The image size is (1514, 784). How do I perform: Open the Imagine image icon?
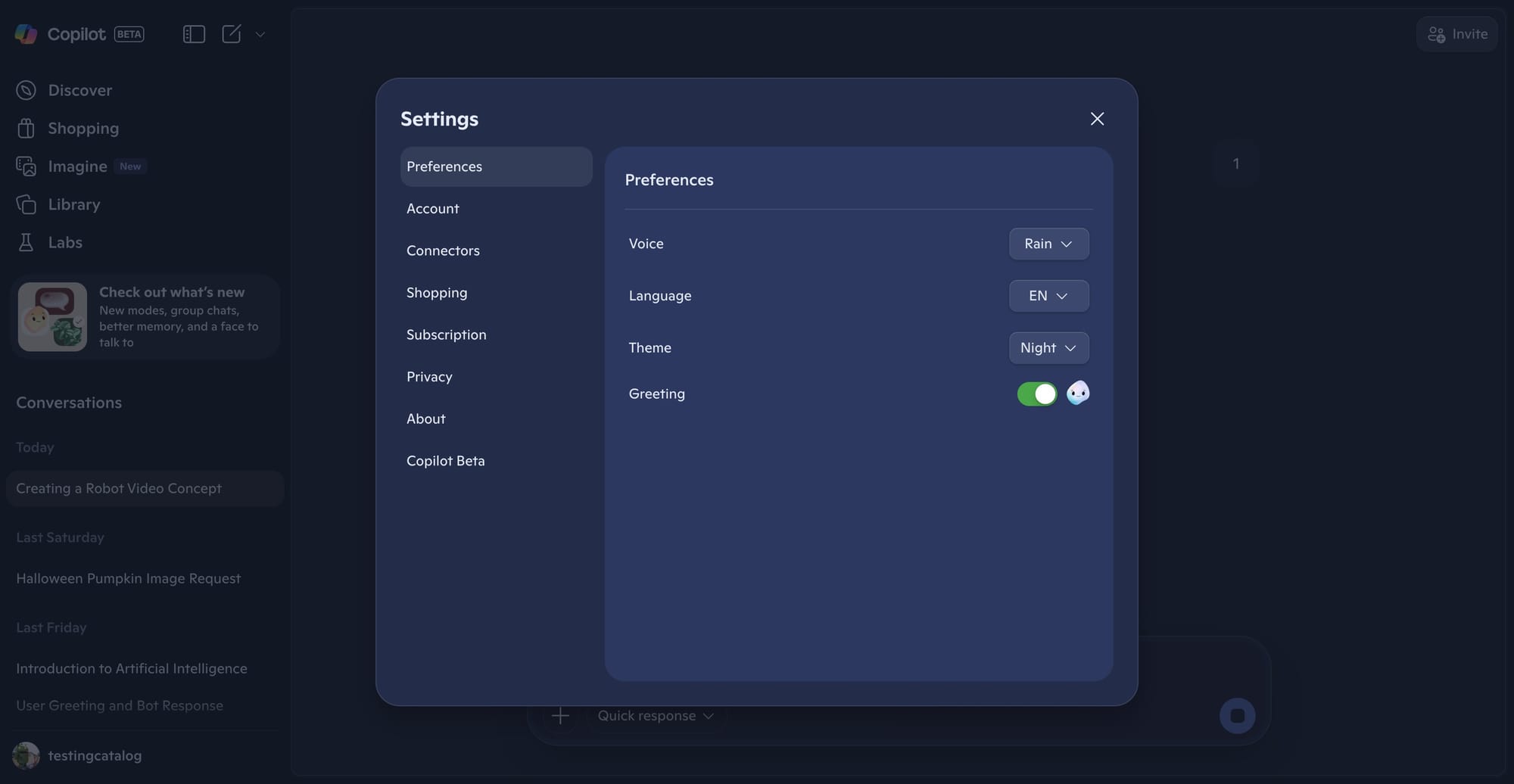point(26,166)
